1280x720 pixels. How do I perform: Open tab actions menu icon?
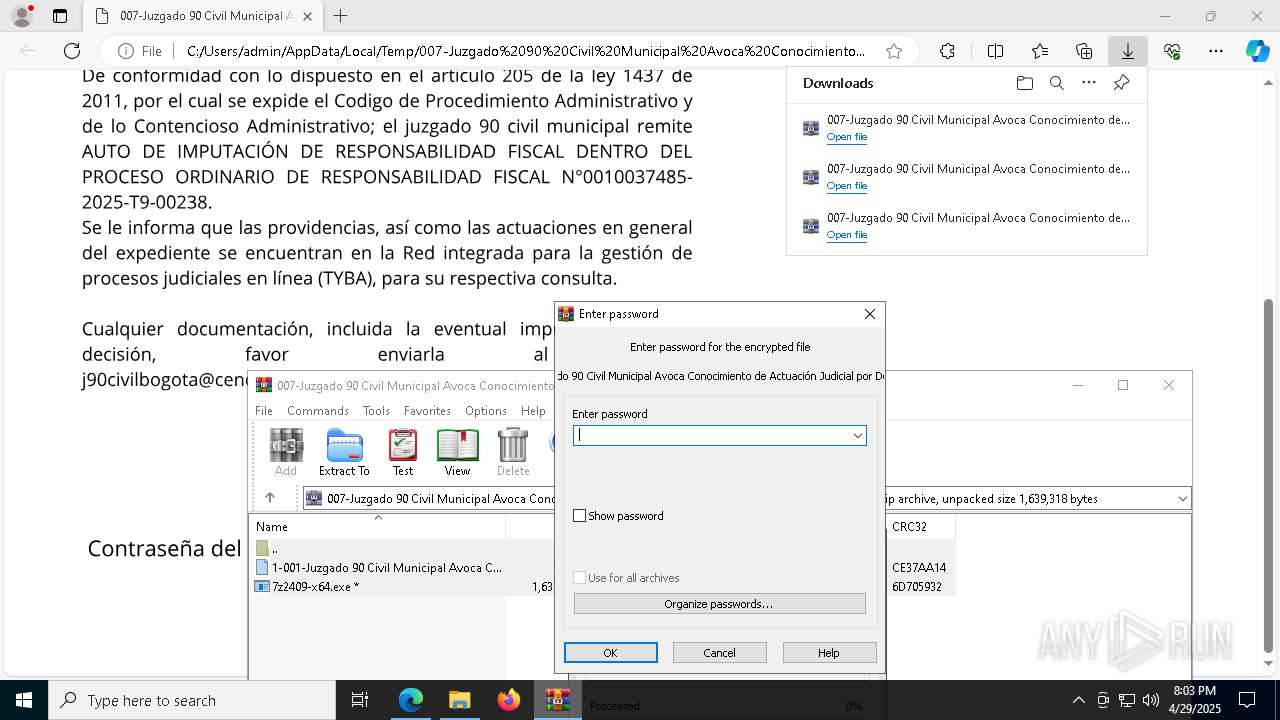[60, 16]
